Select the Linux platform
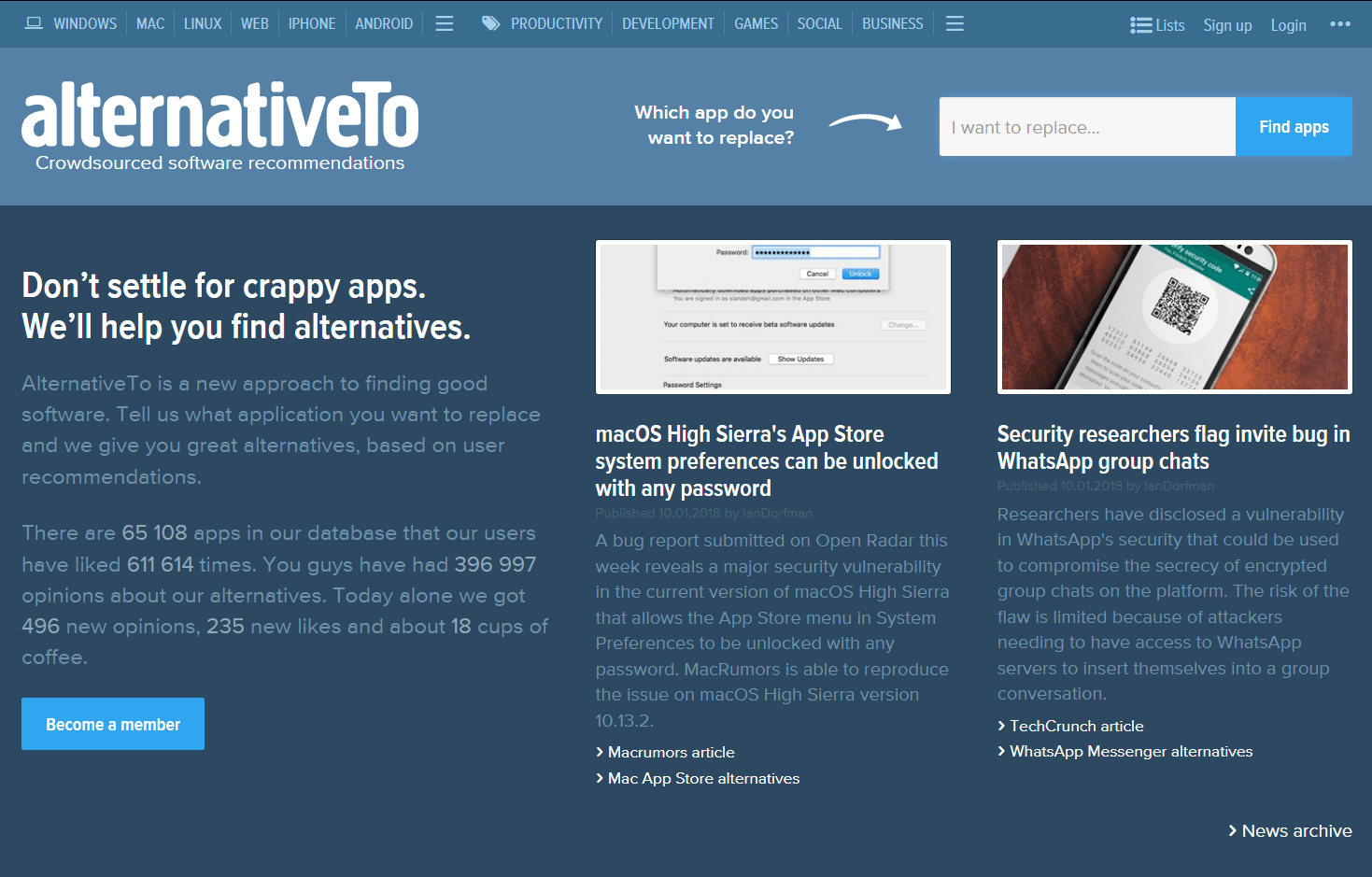1372x877 pixels. coord(203,23)
